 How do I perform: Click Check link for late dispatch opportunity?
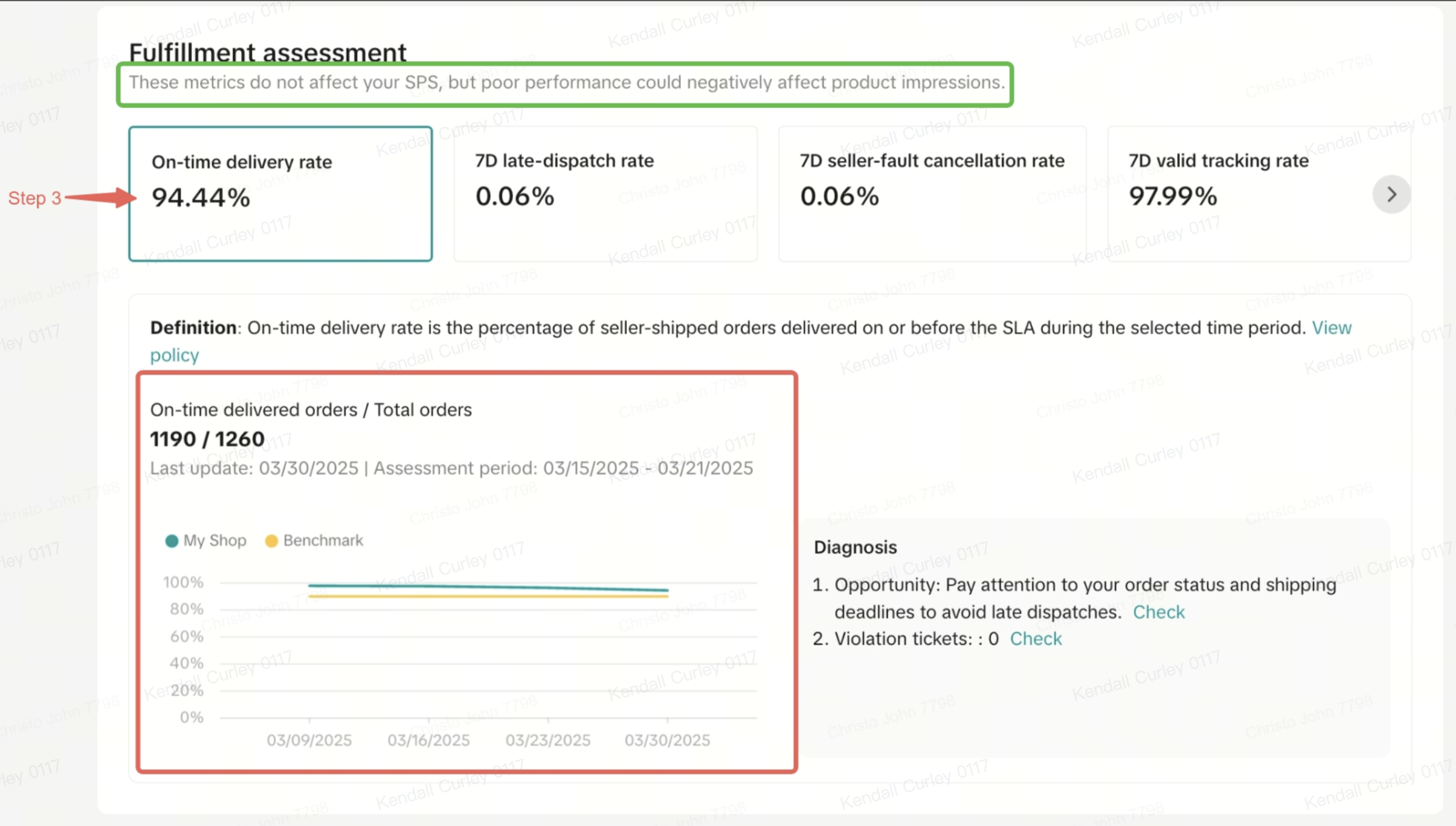point(1159,612)
